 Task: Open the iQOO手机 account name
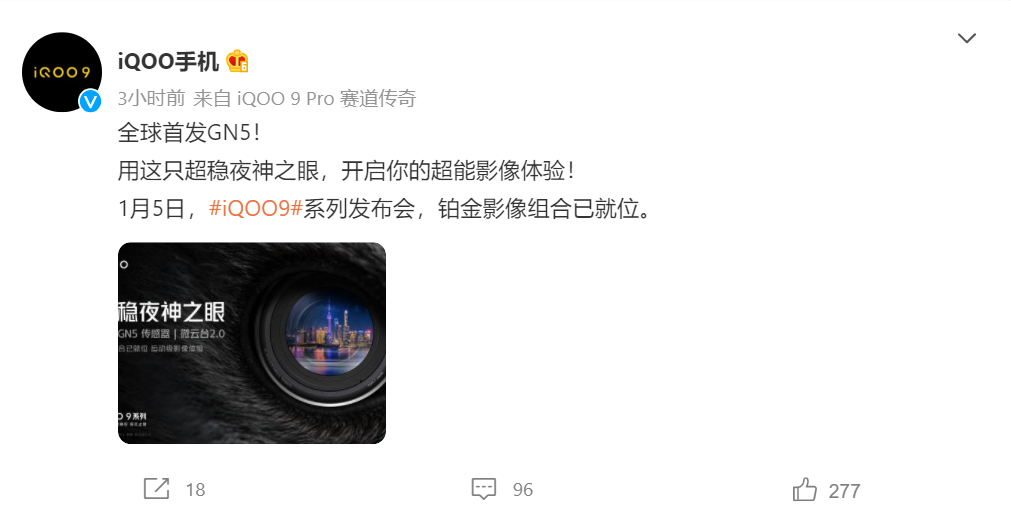(x=168, y=61)
